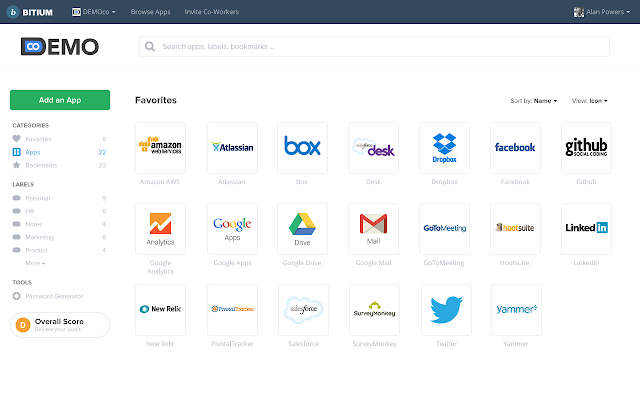Screen dimensions: 640x400
Task: Click the heart icon beside Favorites
Action: point(16,139)
